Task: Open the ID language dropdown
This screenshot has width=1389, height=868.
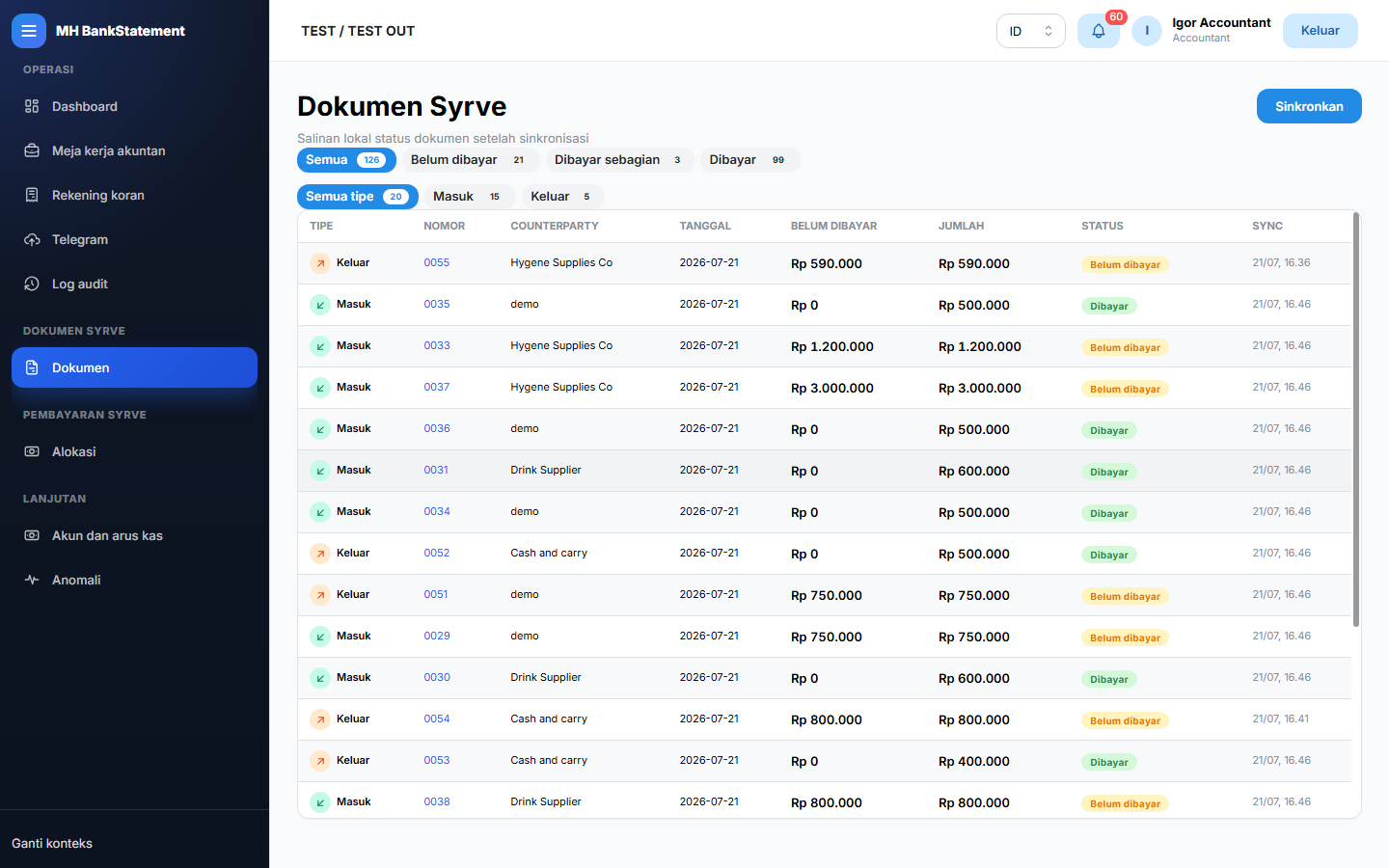Action: click(1030, 31)
